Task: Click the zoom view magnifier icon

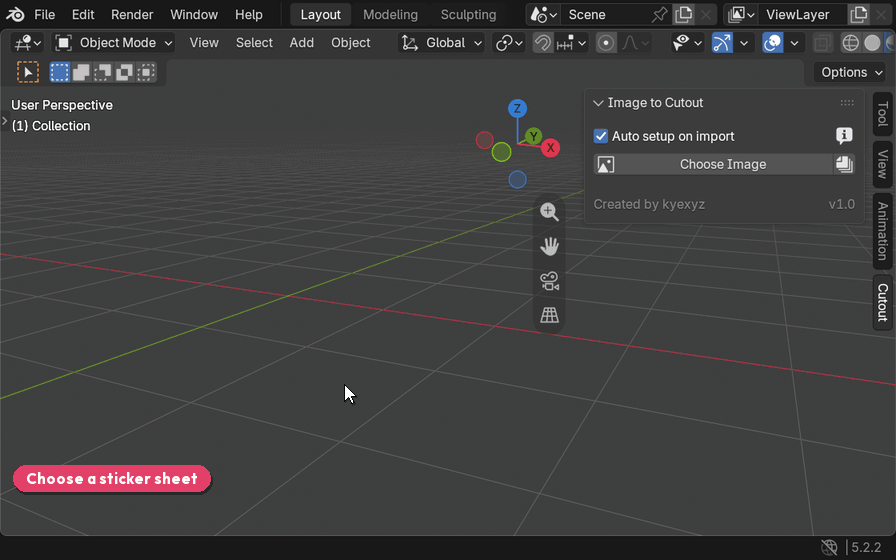Action: pos(549,212)
